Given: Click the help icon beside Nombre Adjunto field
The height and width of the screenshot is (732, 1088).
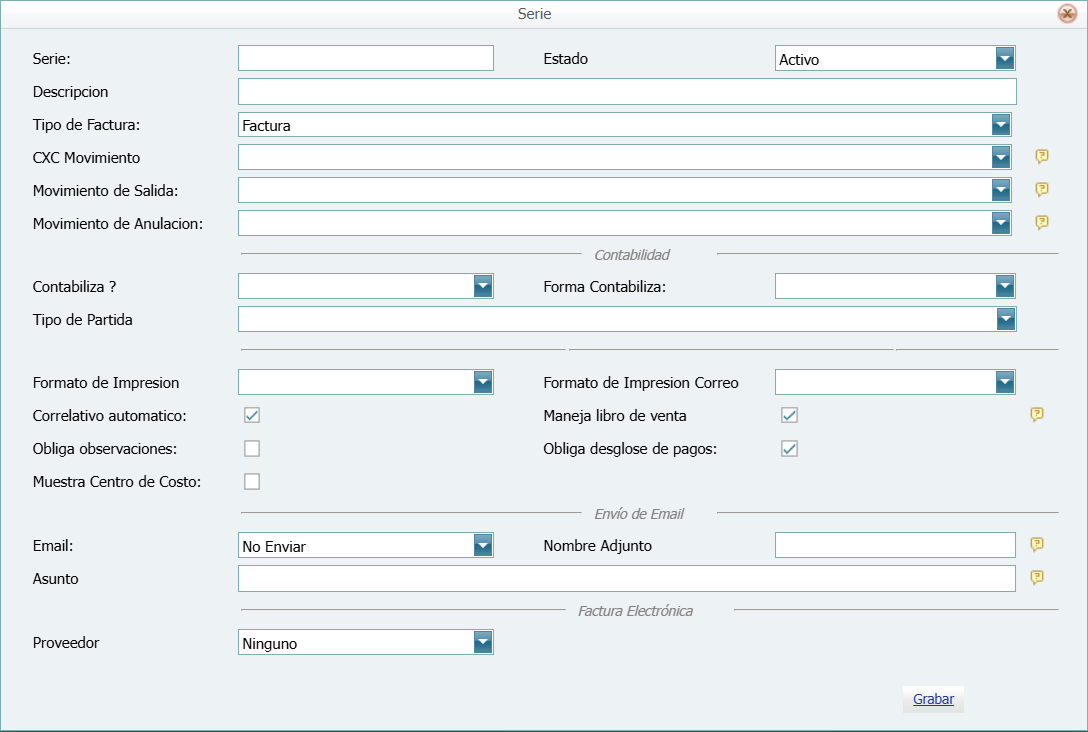Looking at the screenshot, I should click(x=1037, y=544).
